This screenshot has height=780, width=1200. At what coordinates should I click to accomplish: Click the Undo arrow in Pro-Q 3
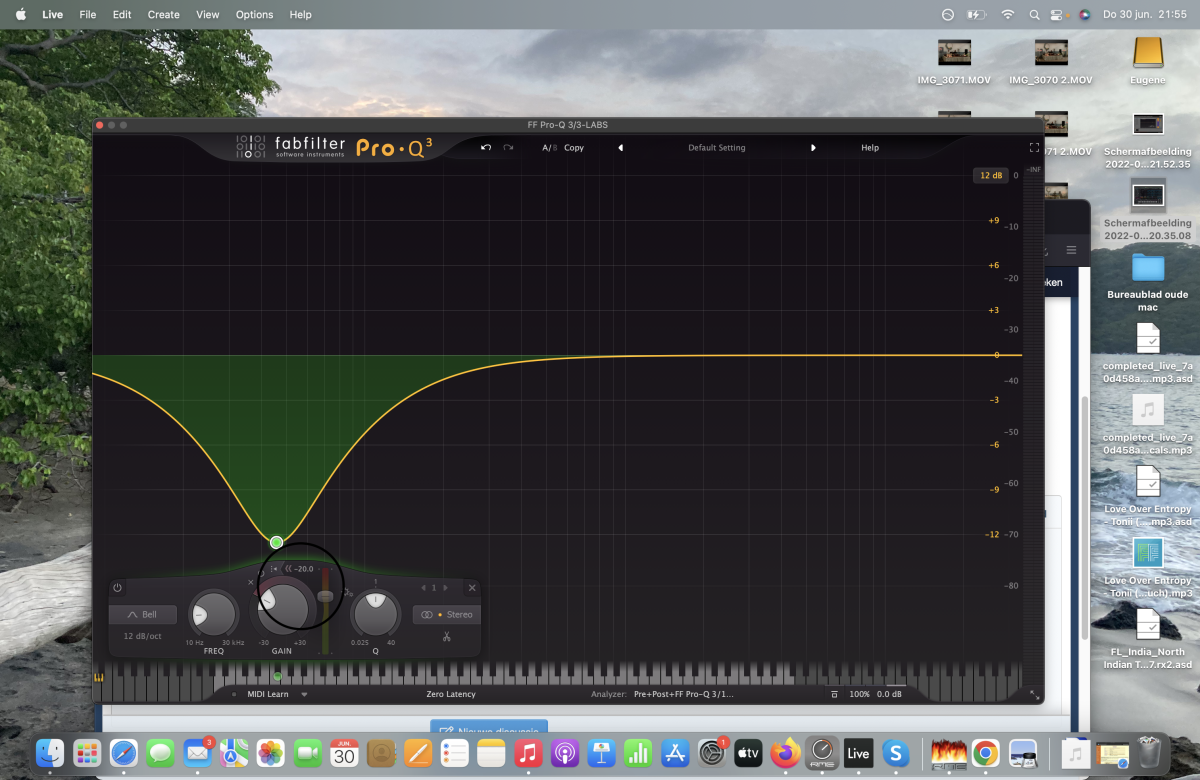[x=486, y=147]
